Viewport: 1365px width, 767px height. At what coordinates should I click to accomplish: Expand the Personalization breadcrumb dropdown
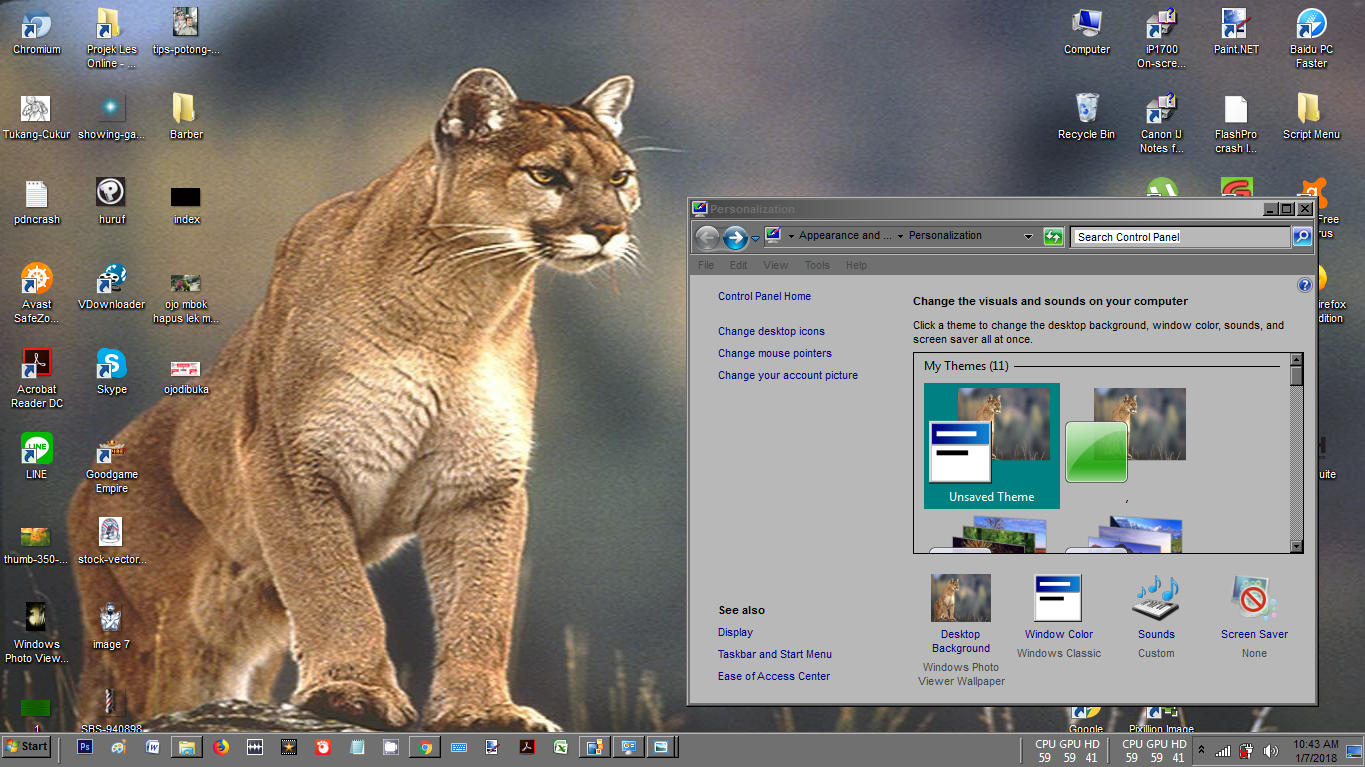(1028, 236)
